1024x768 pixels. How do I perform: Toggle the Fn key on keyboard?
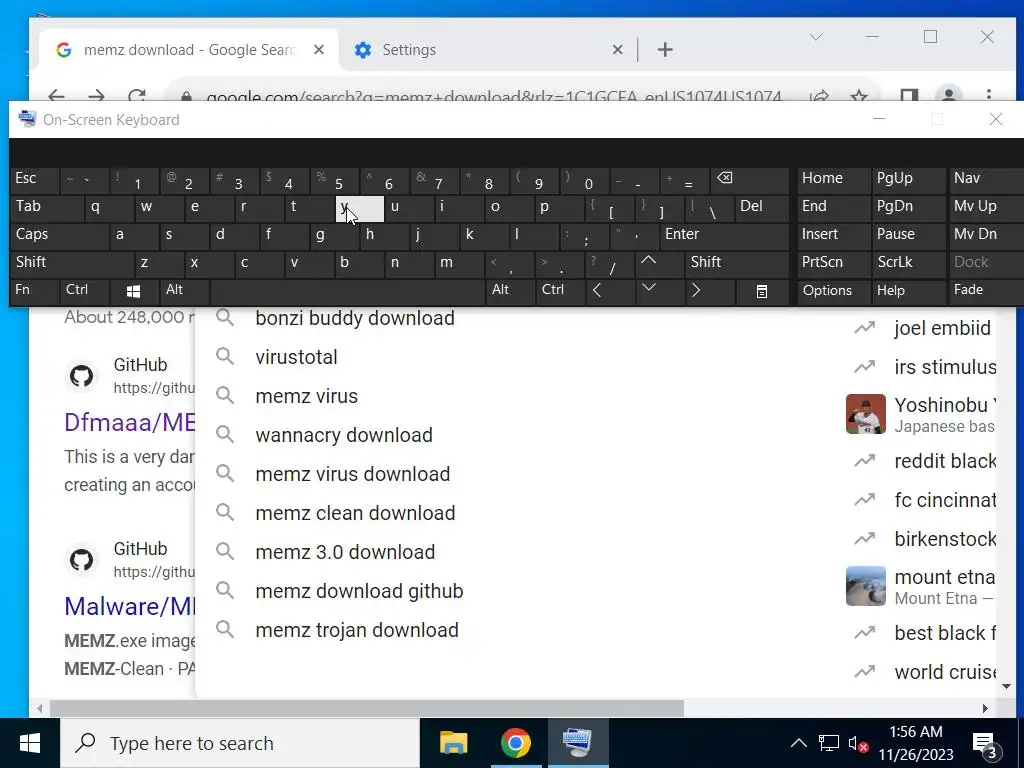pyautogui.click(x=35, y=291)
